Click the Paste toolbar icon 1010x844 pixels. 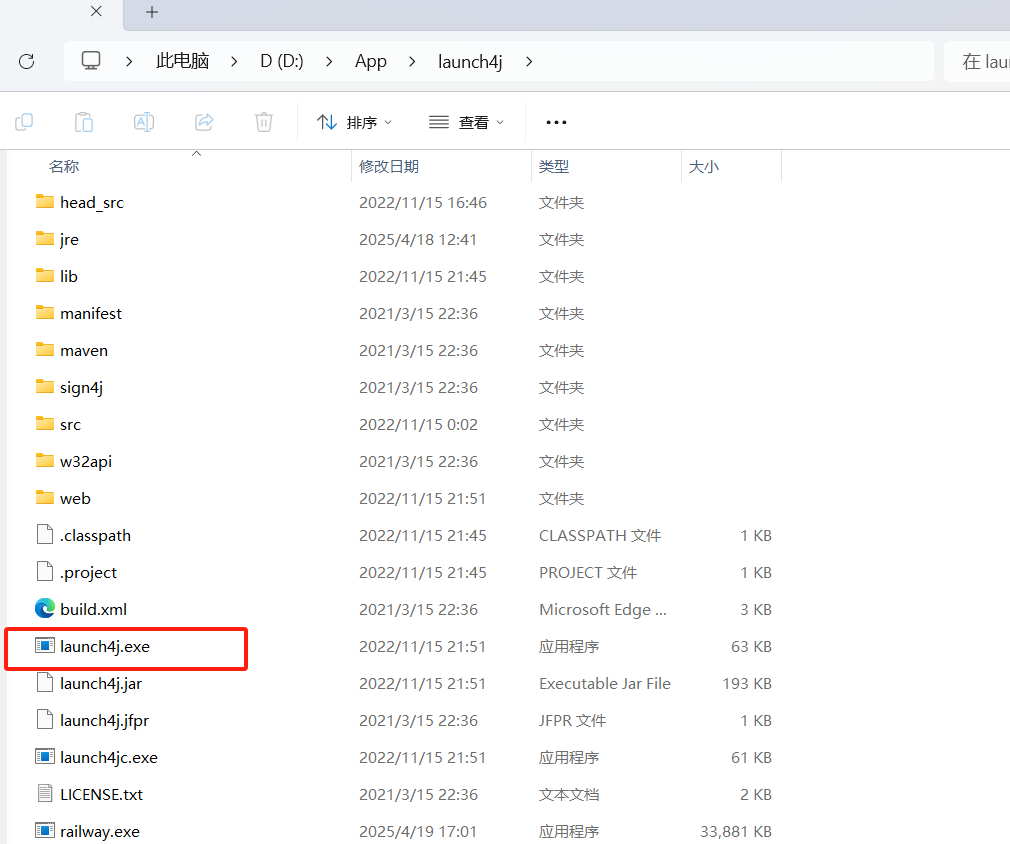click(84, 122)
